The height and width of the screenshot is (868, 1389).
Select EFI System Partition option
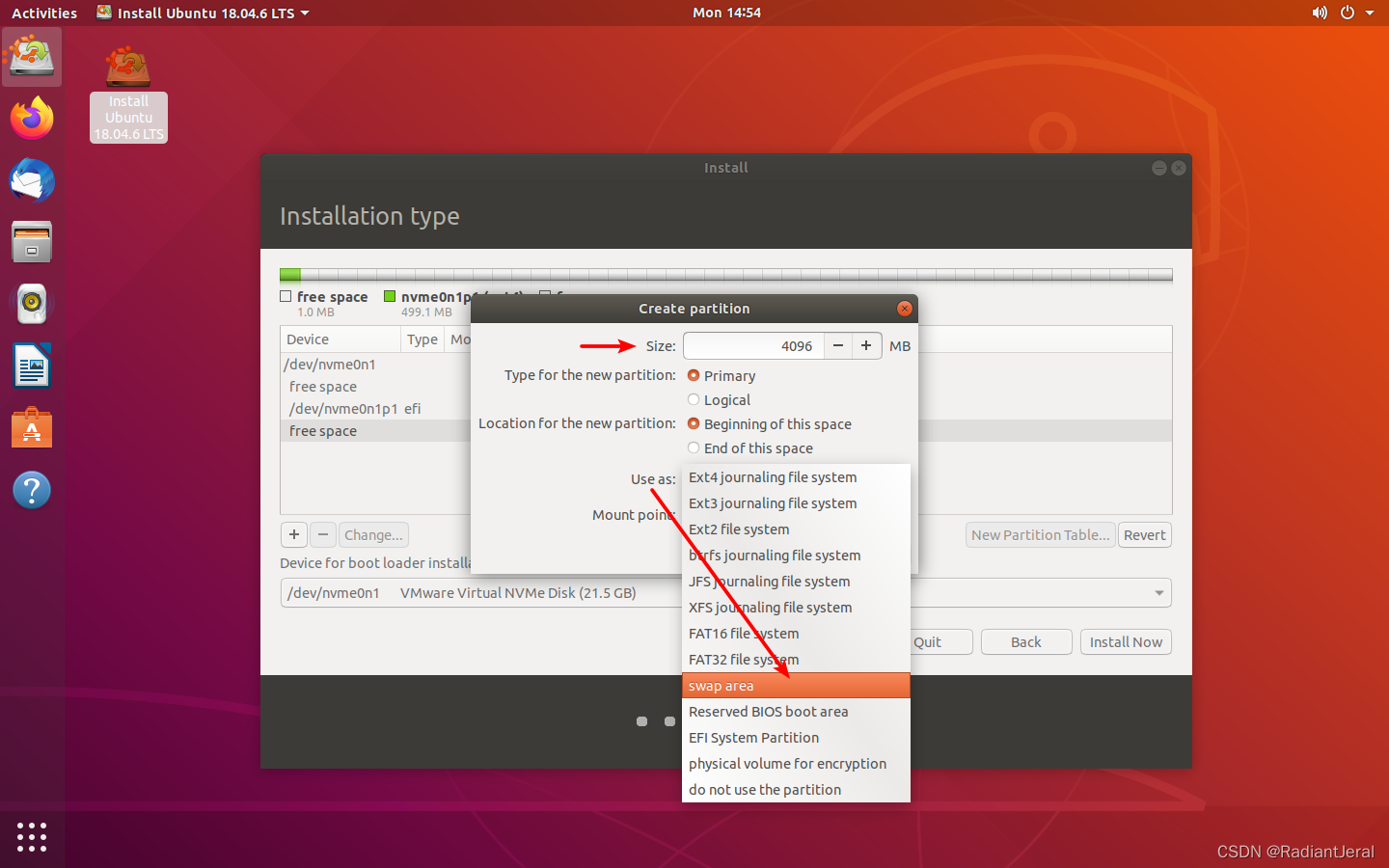(x=796, y=738)
